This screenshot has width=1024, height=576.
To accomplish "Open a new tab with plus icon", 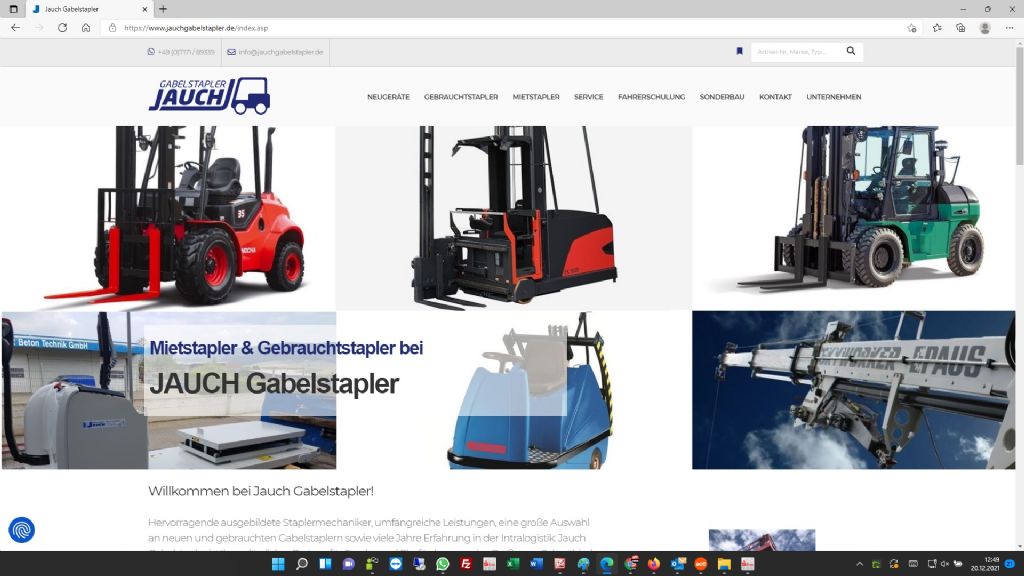I will coord(163,9).
